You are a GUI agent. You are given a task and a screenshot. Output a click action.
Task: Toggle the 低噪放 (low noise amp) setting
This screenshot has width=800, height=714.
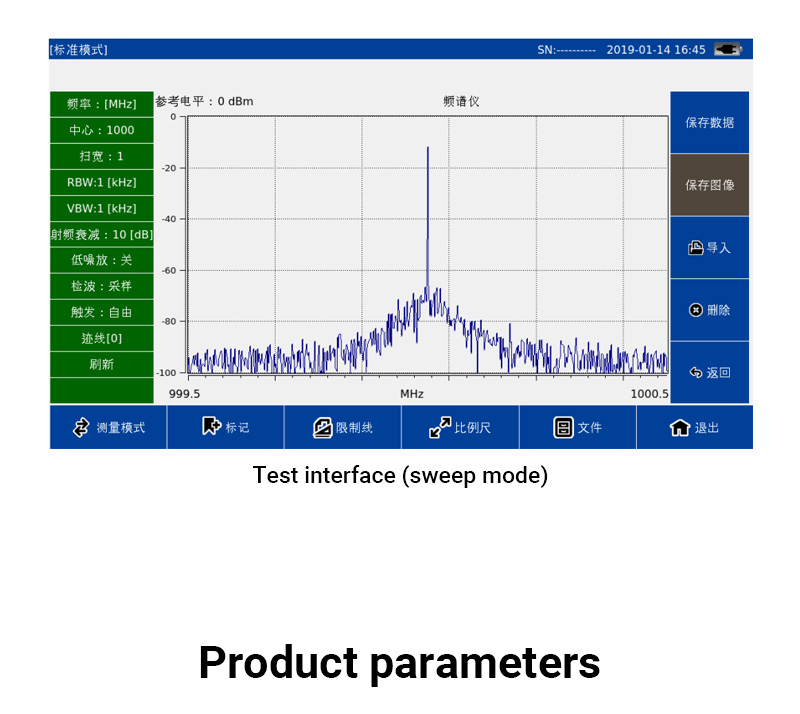pos(101,260)
